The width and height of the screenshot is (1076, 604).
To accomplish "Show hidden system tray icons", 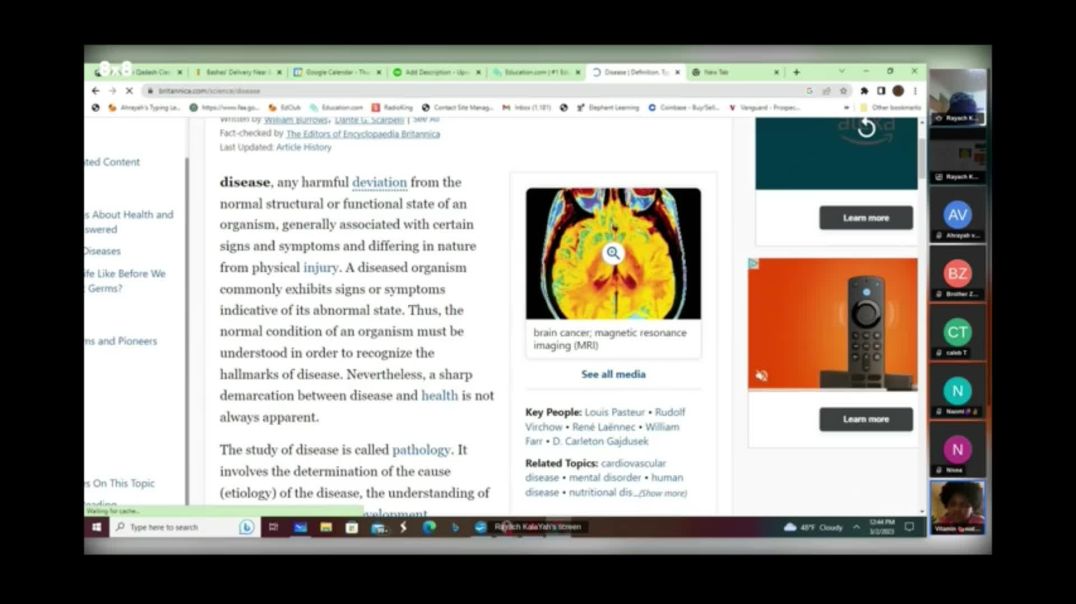I will tap(856, 527).
